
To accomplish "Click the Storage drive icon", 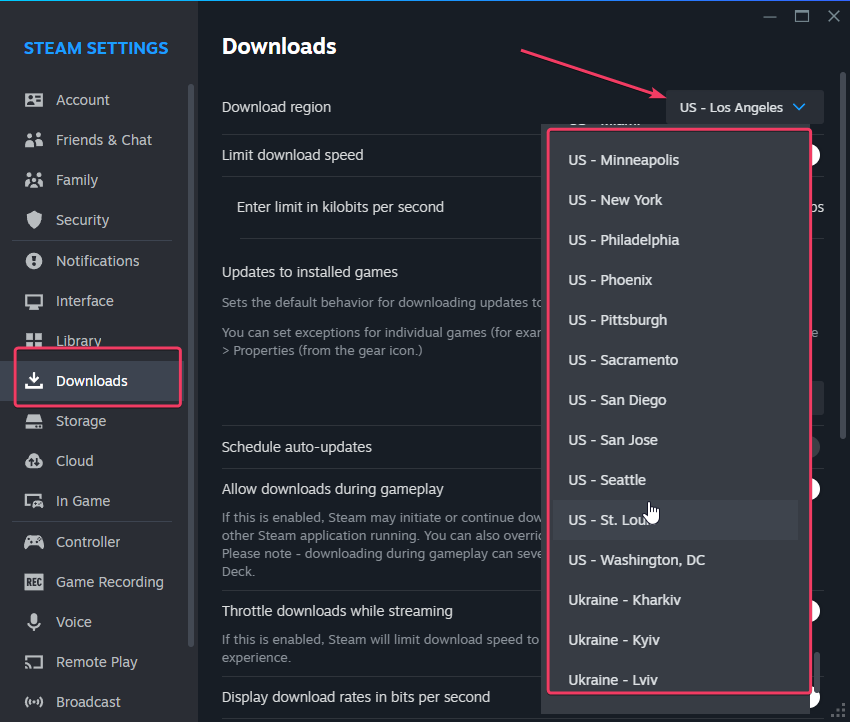I will pyautogui.click(x=34, y=421).
